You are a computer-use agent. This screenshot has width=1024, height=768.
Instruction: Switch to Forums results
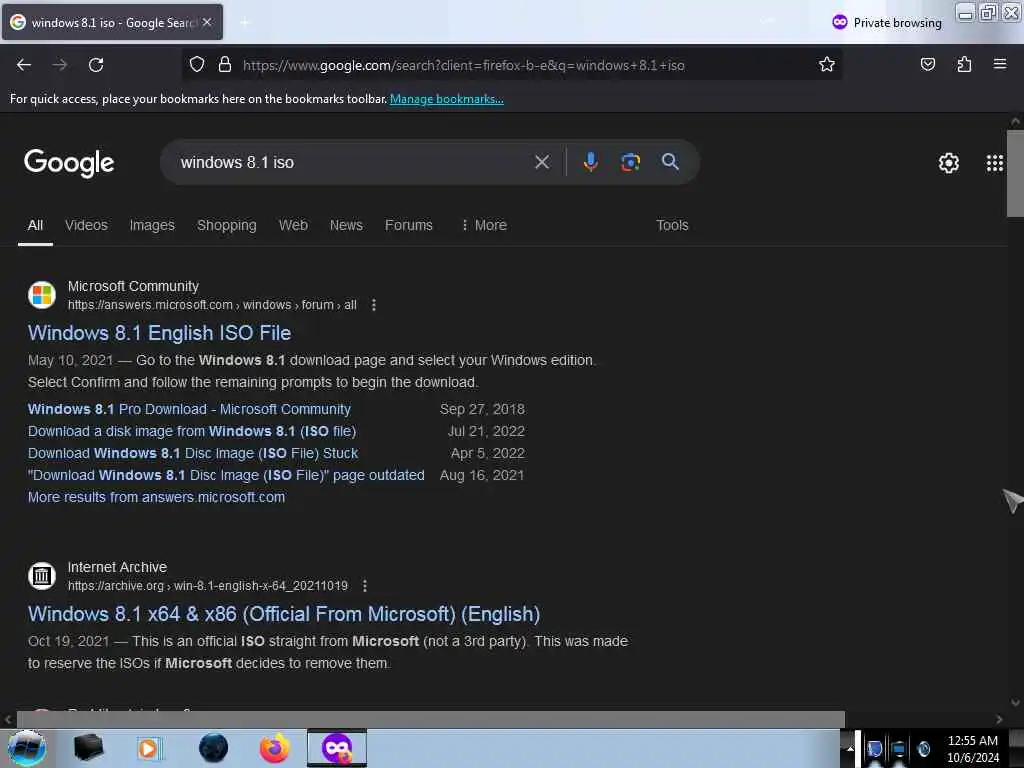[409, 225]
